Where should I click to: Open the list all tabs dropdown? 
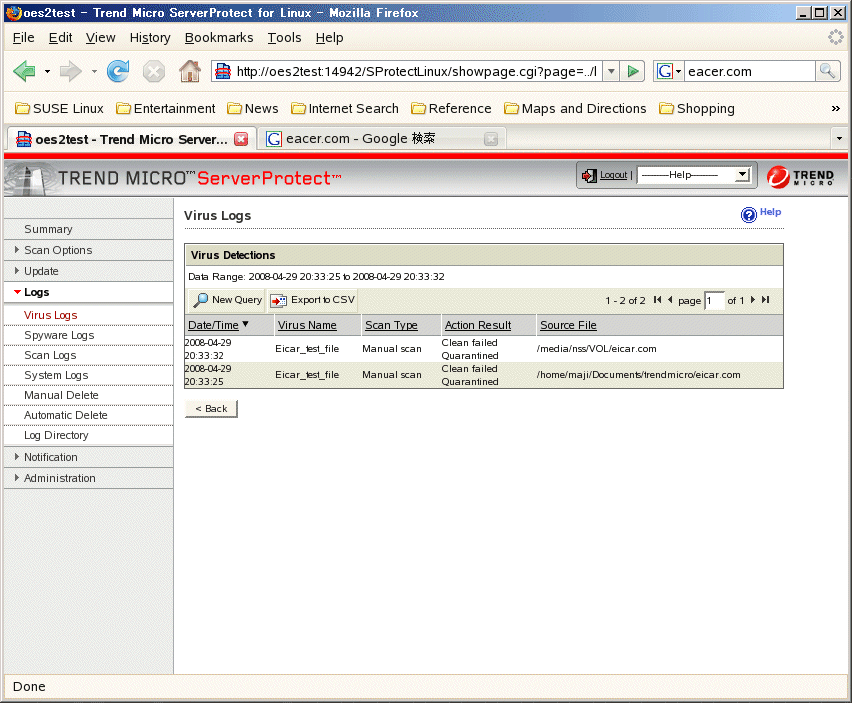pyautogui.click(x=839, y=139)
